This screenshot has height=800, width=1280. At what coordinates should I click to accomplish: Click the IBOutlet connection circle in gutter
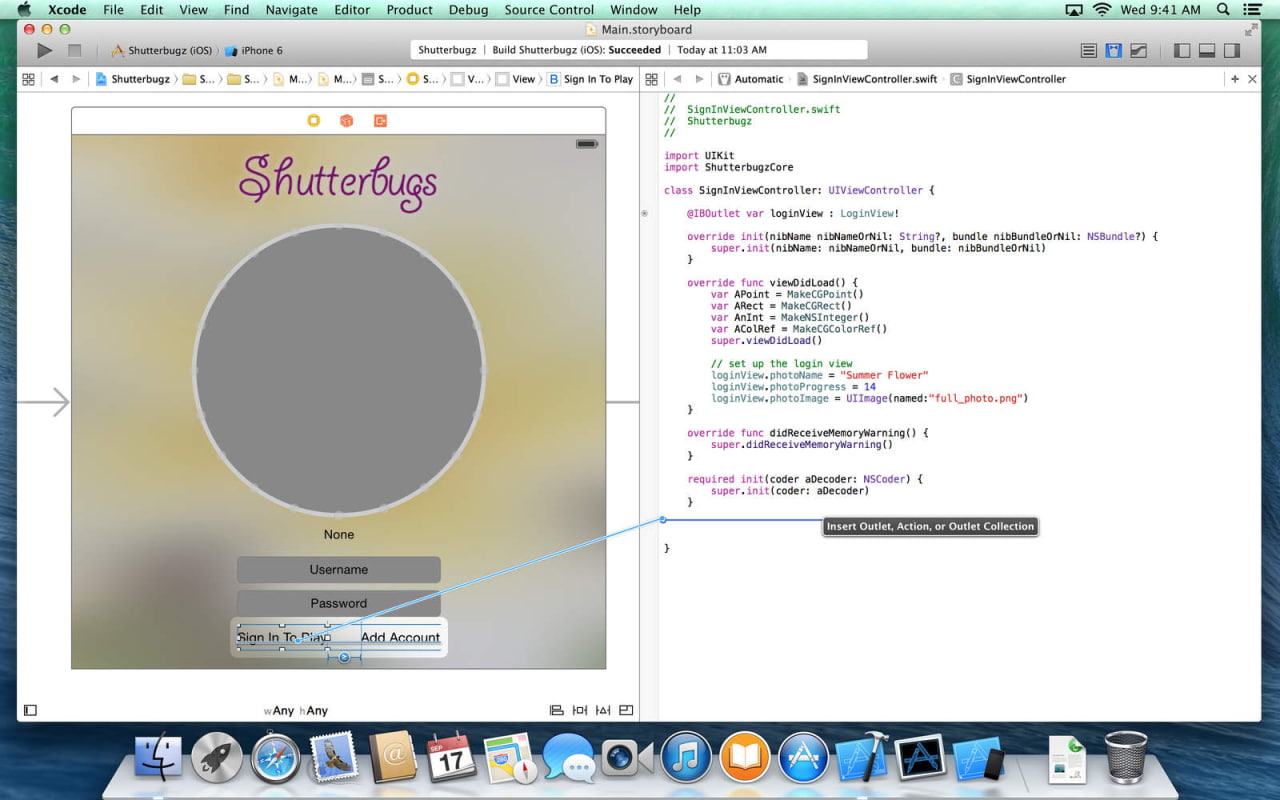645,213
